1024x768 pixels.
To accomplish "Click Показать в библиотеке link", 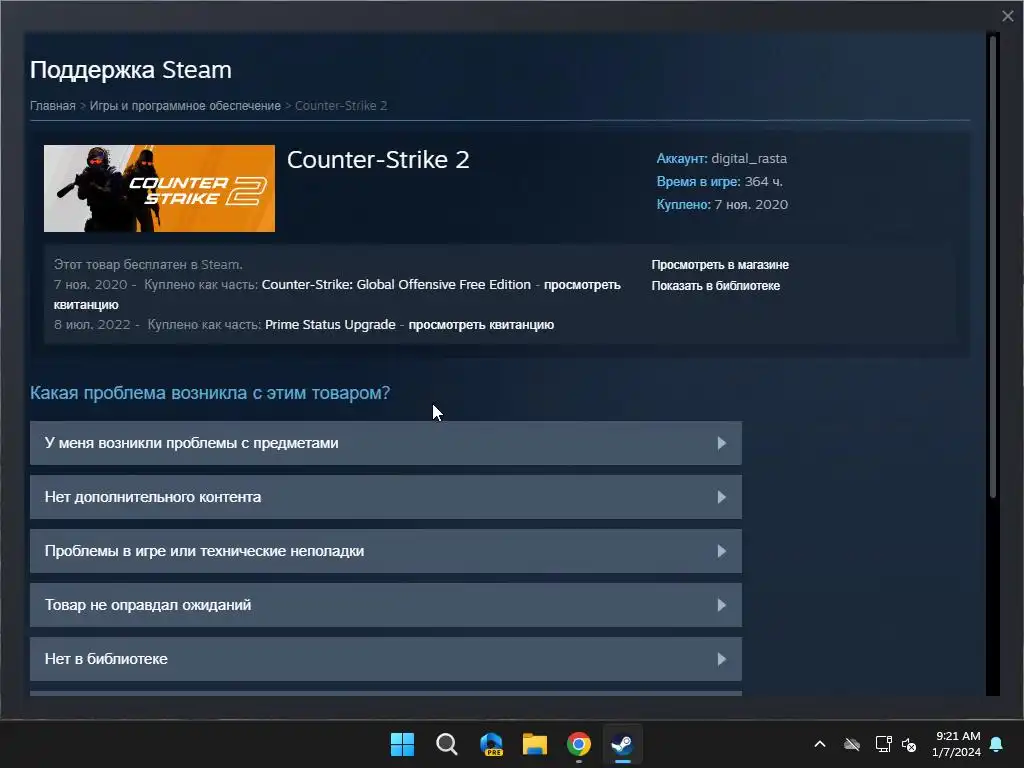I will tap(716, 285).
